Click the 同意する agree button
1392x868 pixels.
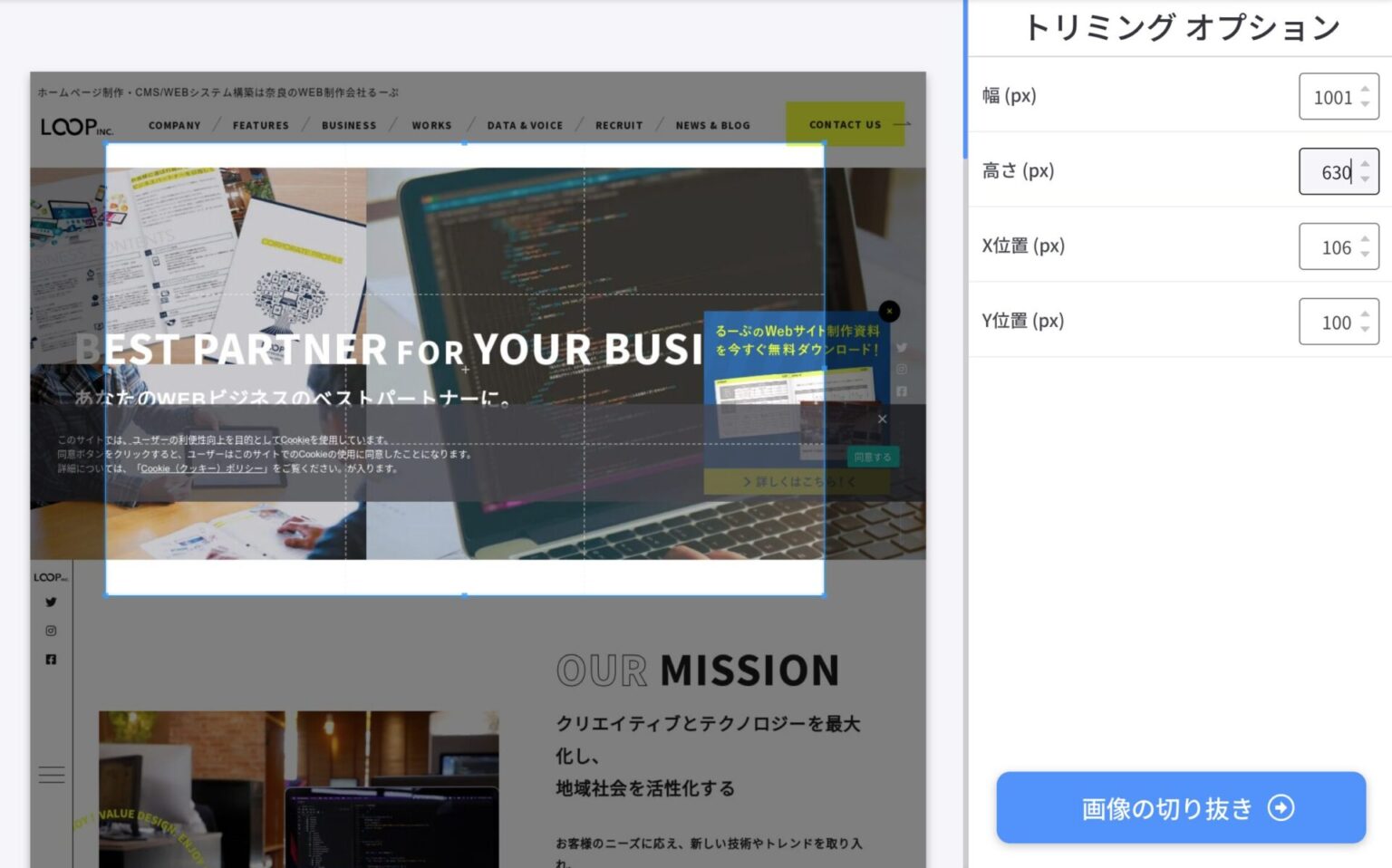(x=872, y=457)
